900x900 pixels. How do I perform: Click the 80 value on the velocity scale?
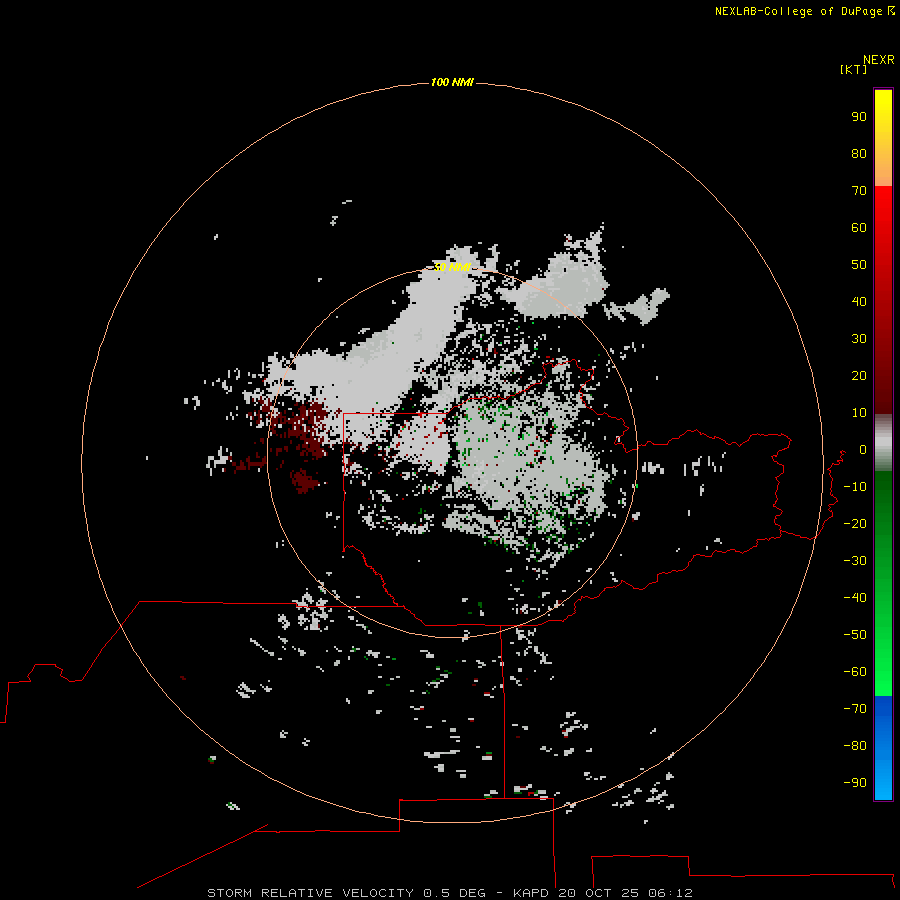[x=859, y=154]
